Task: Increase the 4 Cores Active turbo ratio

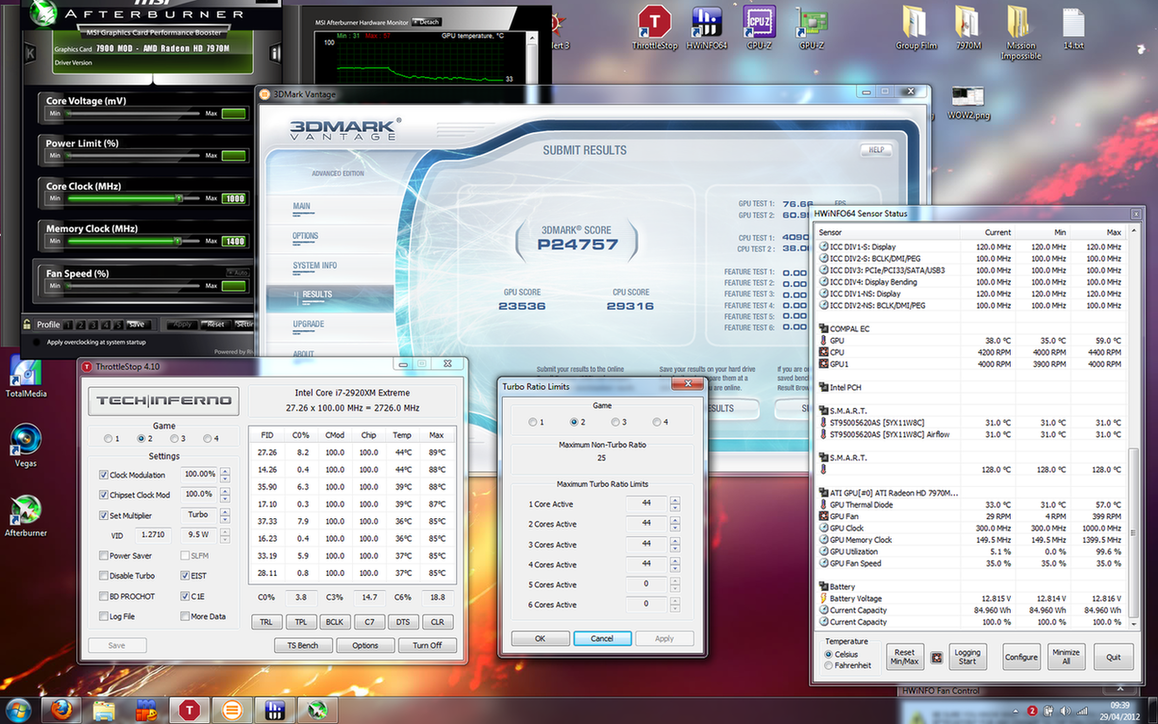Action: click(x=674, y=561)
